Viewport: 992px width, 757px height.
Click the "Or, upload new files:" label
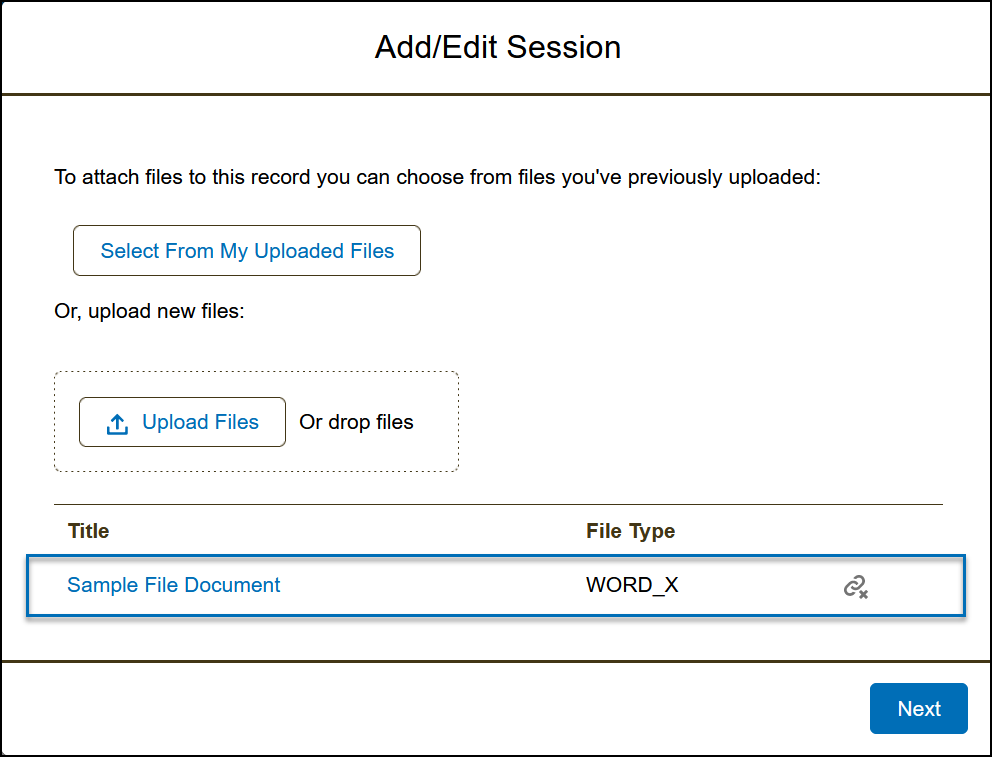click(x=149, y=311)
